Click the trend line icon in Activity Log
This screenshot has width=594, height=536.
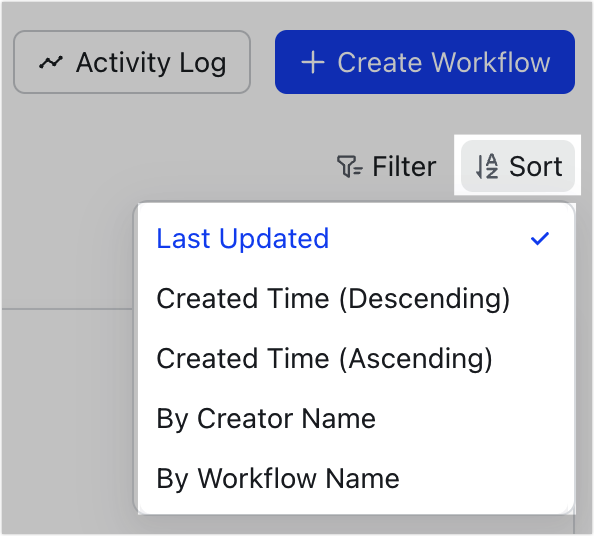pyautogui.click(x=51, y=63)
